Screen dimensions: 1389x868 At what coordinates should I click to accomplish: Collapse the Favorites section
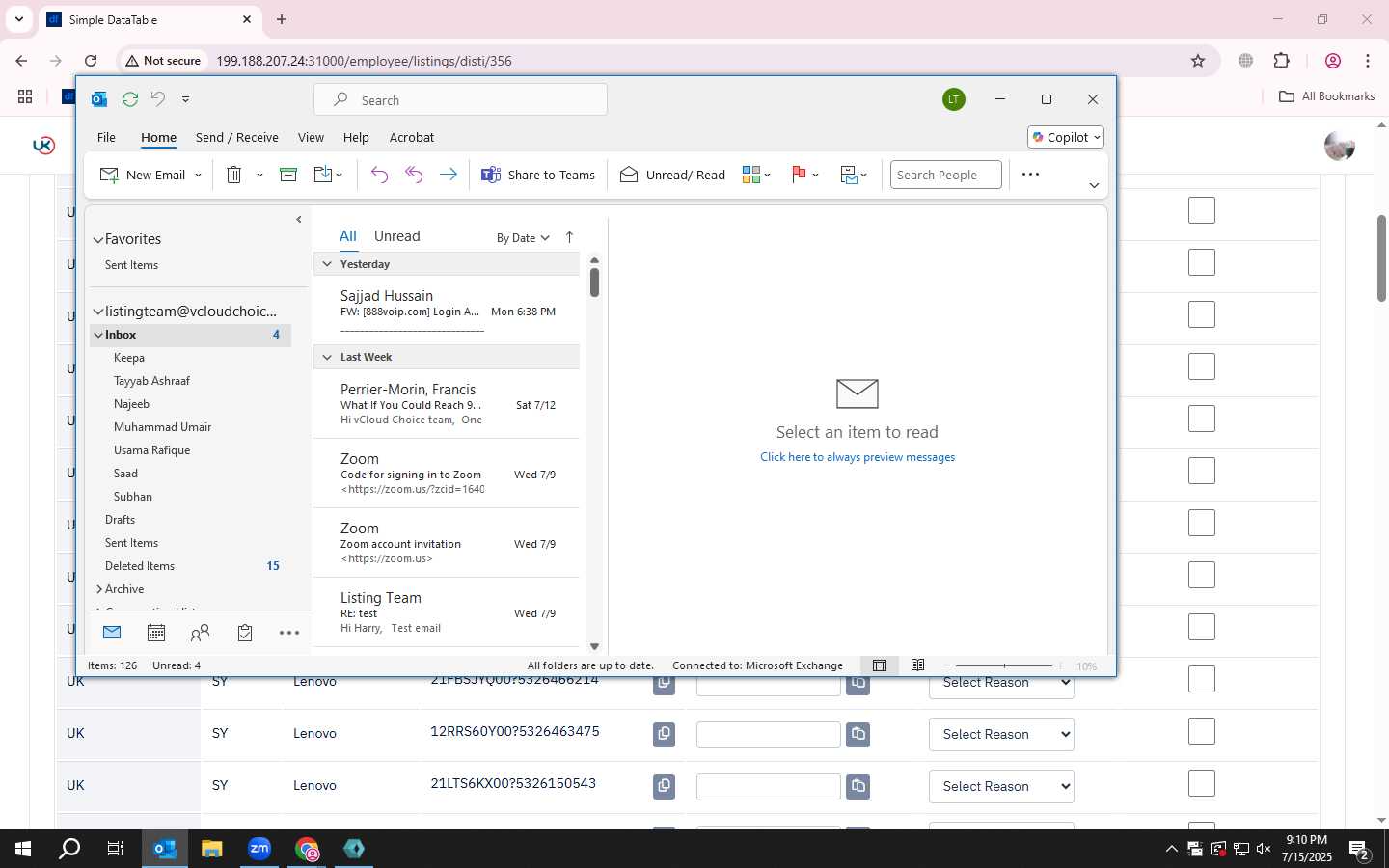97,239
